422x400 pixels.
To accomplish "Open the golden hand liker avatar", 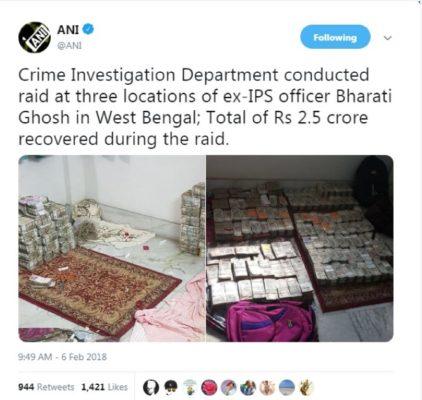I will [306, 387].
